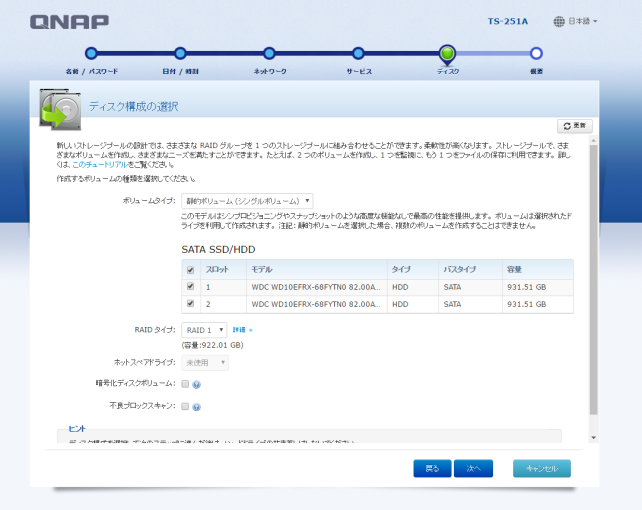Select the model cell of slot 2
Viewport: 642px width, 510px height.
(316, 305)
